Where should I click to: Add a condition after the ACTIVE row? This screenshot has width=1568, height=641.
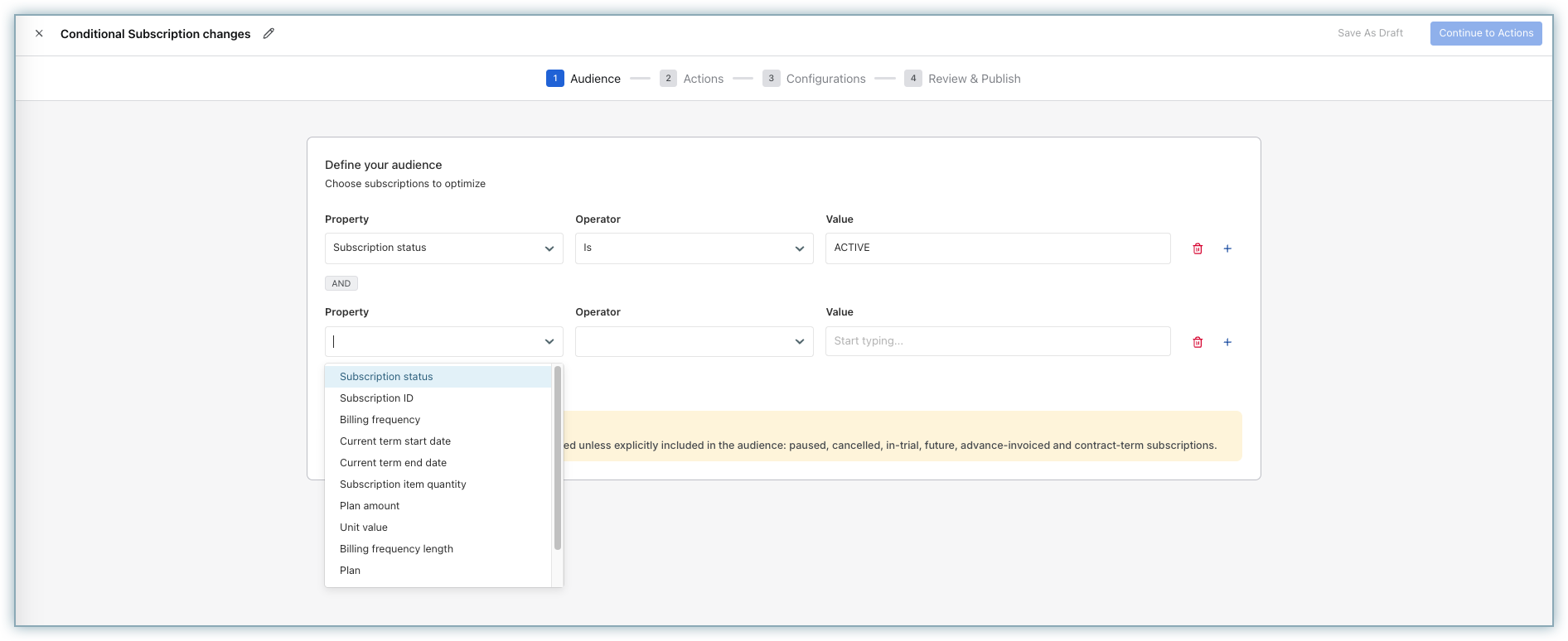point(1227,248)
